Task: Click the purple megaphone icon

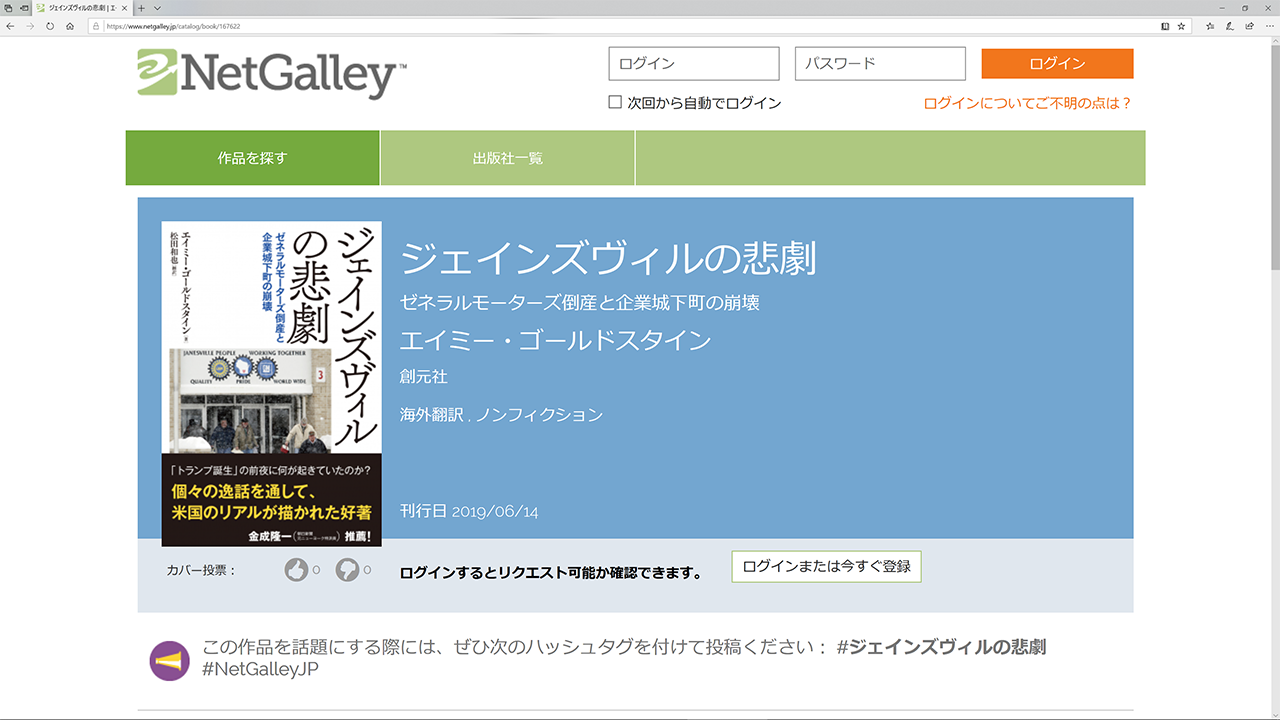Action: pyautogui.click(x=169, y=660)
